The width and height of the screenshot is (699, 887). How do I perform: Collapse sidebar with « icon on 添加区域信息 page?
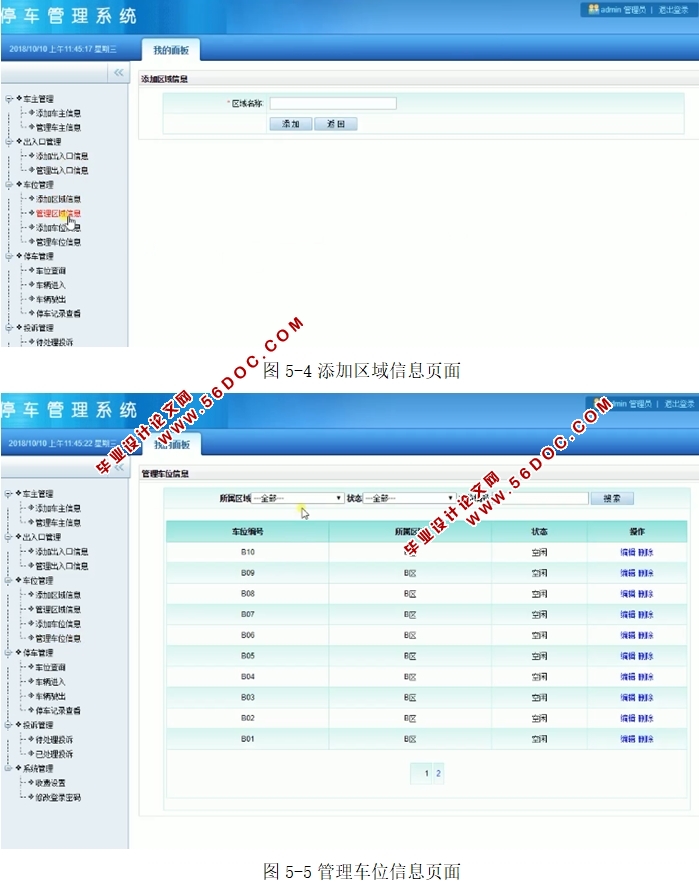click(x=119, y=72)
